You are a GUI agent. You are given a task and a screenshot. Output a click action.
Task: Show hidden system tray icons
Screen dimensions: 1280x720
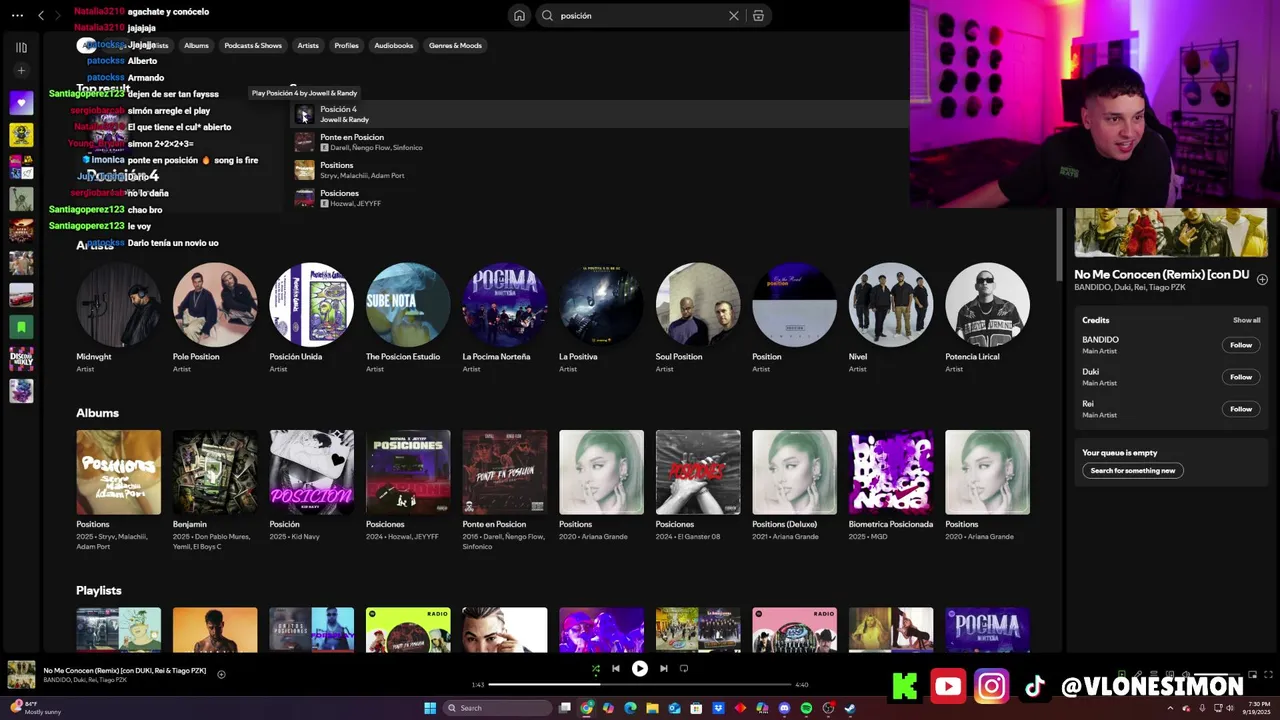[1170, 708]
